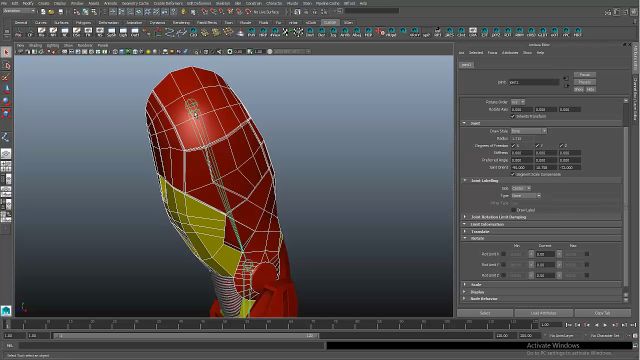Click the shelf icon labeled FR
Image resolution: width=640 pixels, height=360 pixels.
coord(88,32)
